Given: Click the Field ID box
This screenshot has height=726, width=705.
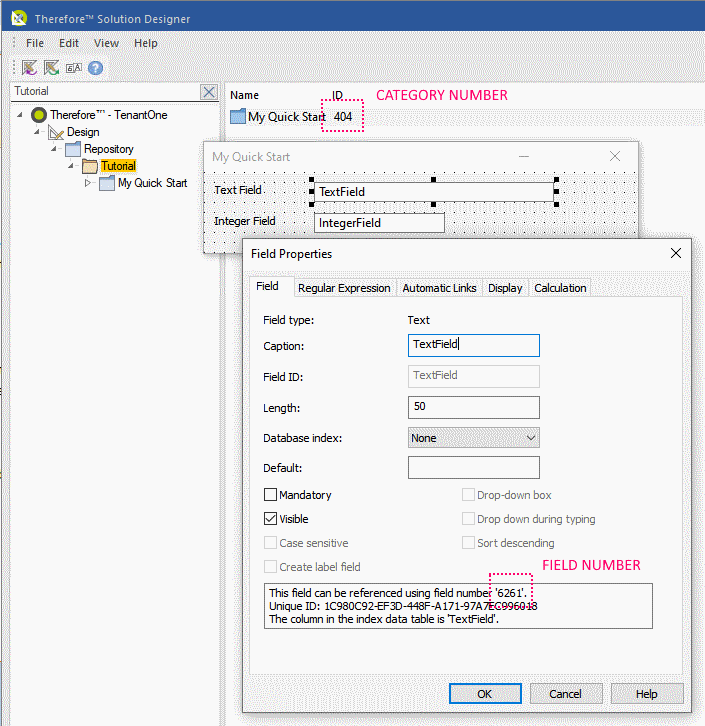Looking at the screenshot, I should click(474, 376).
